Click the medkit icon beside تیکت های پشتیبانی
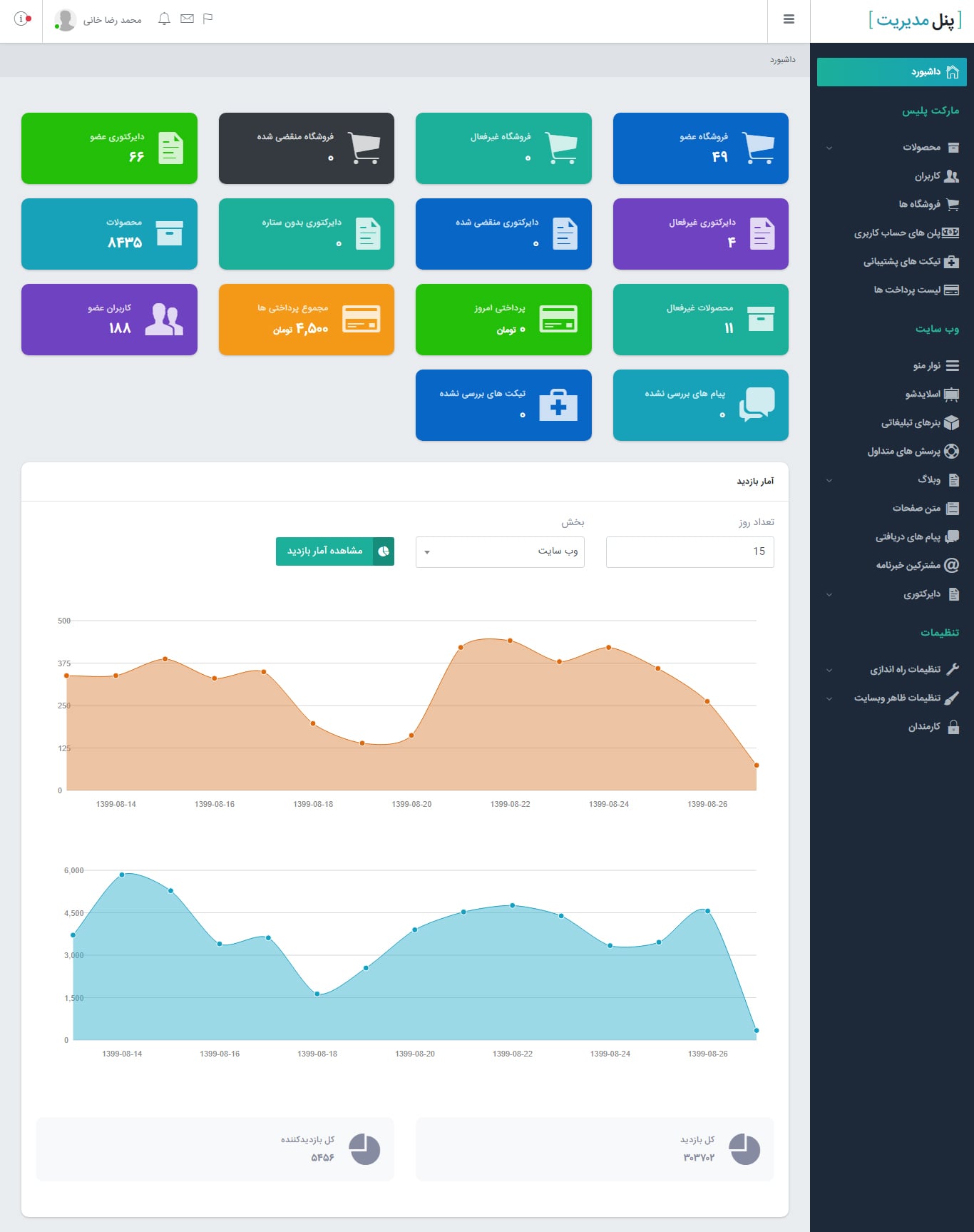974x1232 pixels. pos(951,262)
